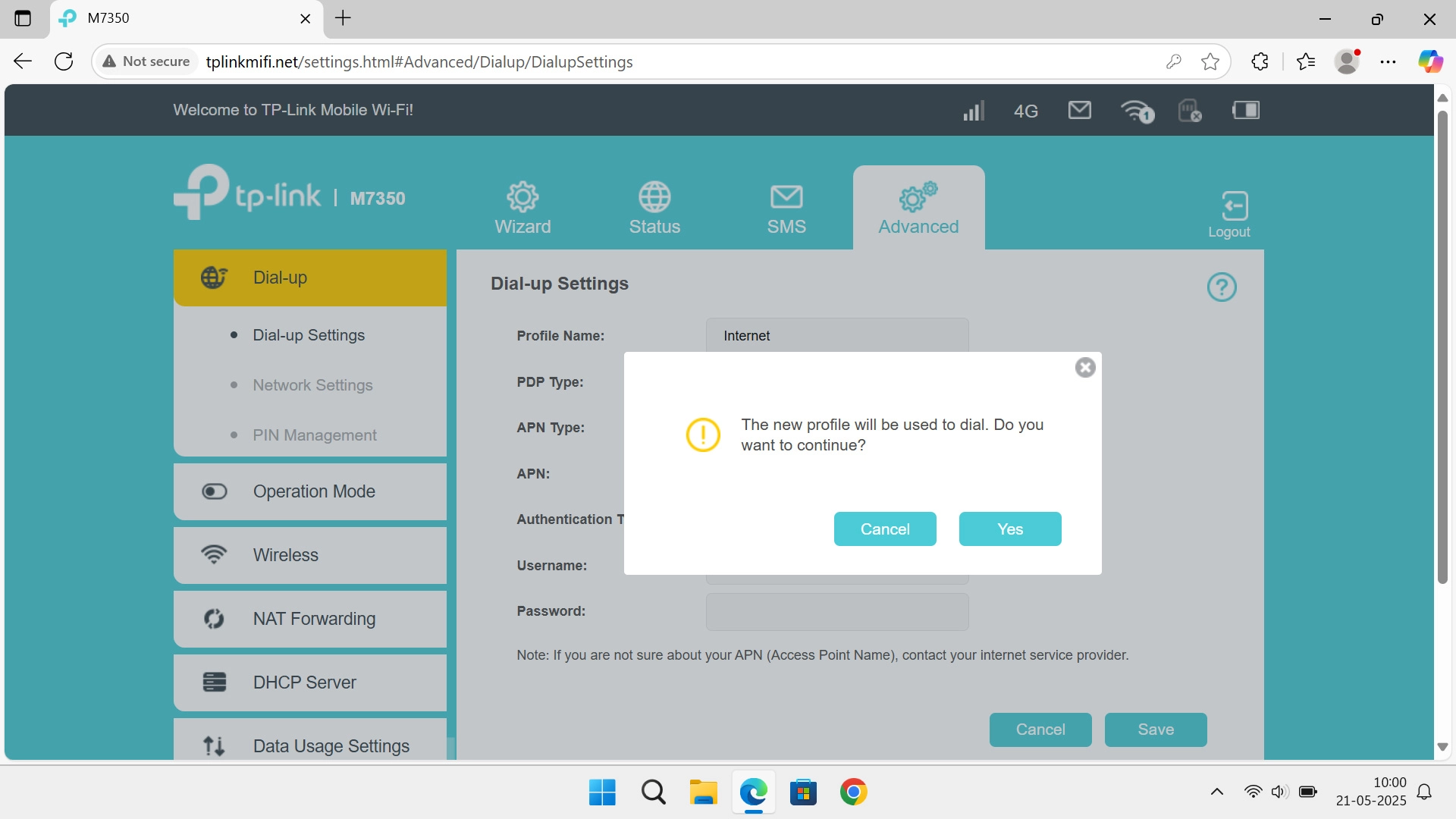
Task: Switch to the Status tab
Action: pos(654,209)
